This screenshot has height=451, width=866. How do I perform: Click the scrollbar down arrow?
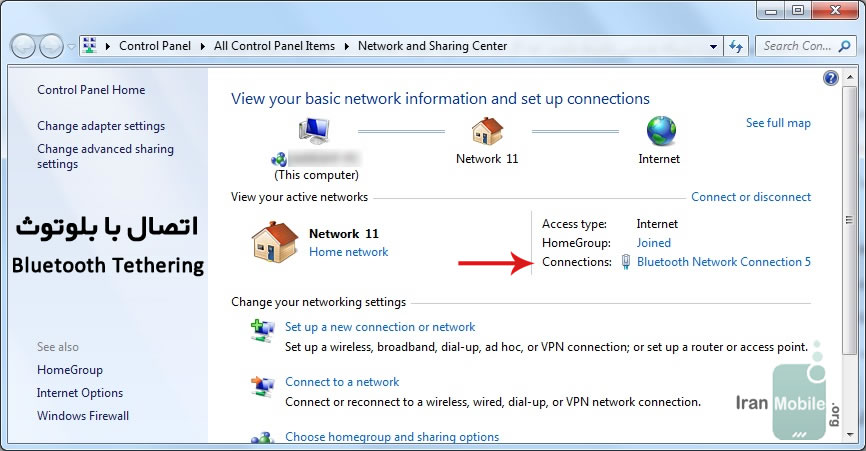849,436
